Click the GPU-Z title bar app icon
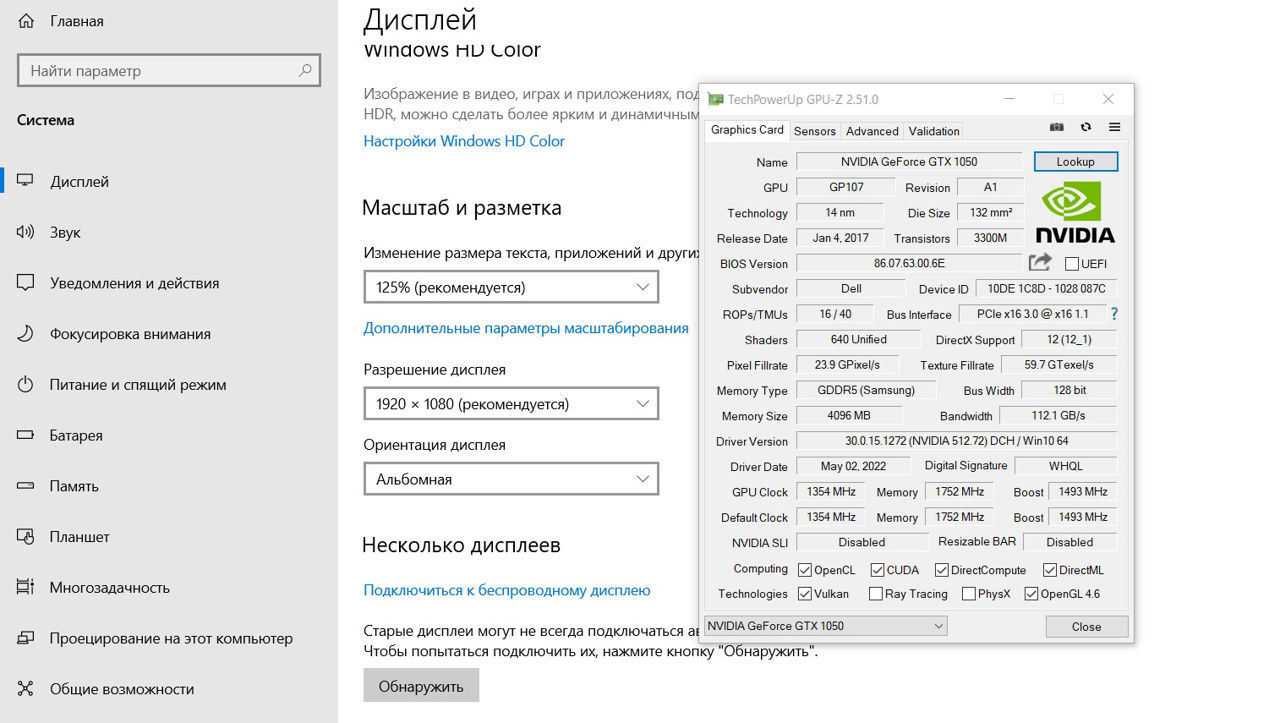The height and width of the screenshot is (723, 1280). (715, 99)
